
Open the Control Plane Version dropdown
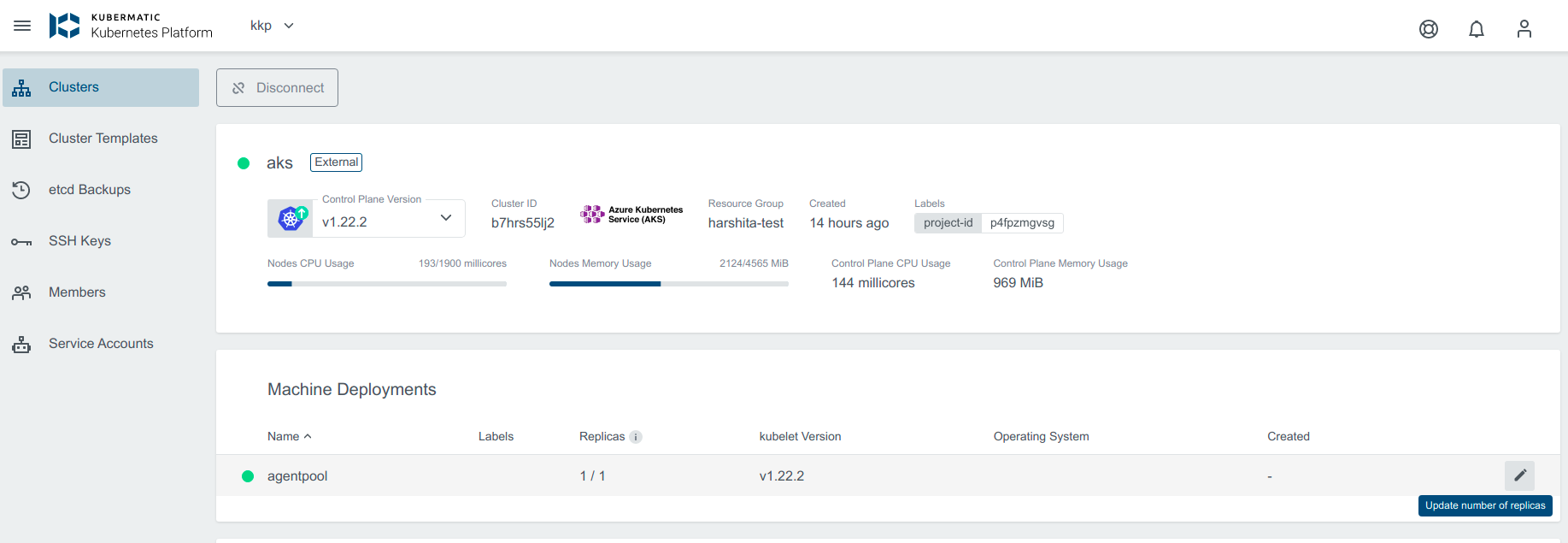445,218
